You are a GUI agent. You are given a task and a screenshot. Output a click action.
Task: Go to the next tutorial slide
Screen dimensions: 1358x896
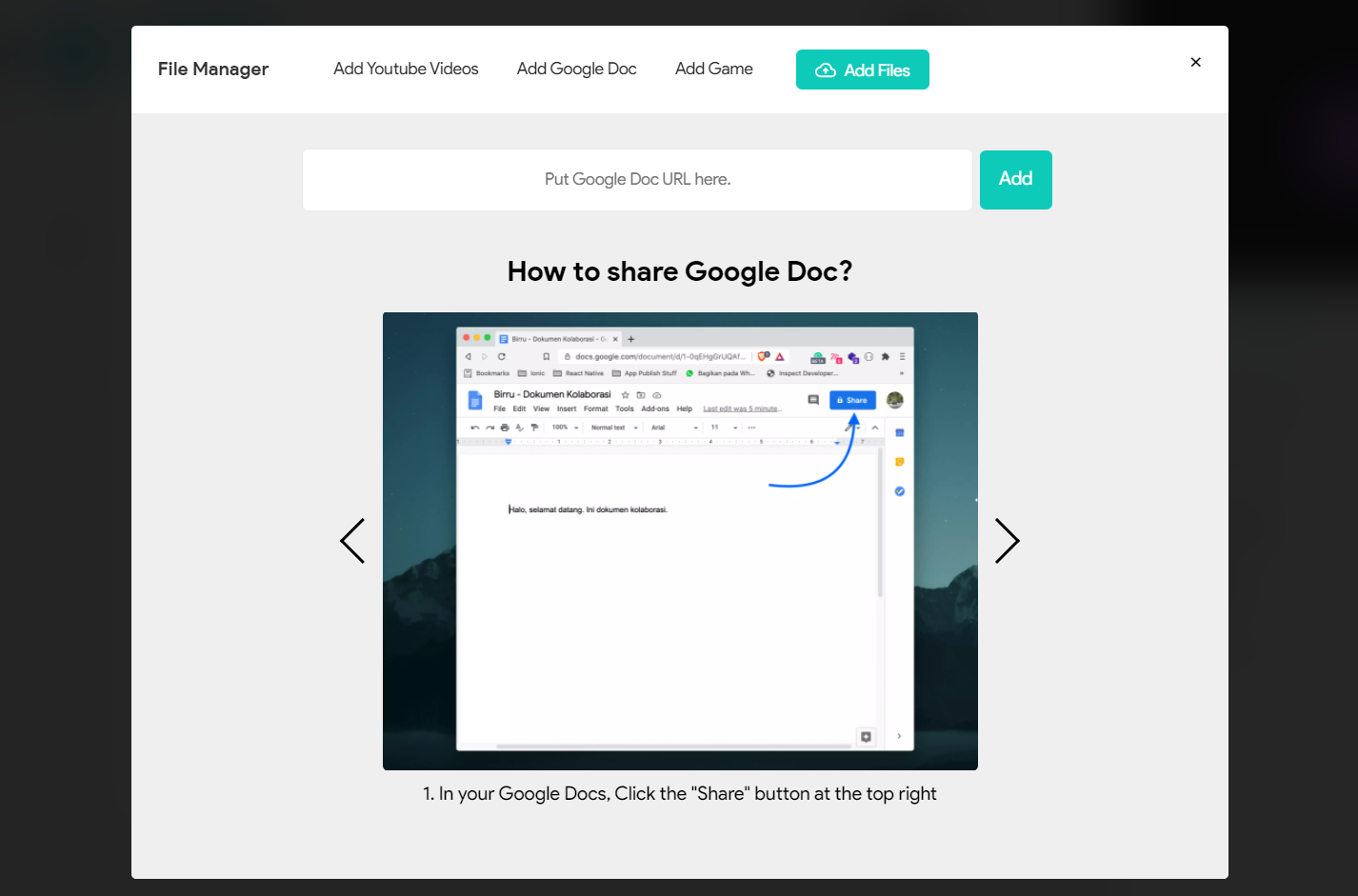1007,541
